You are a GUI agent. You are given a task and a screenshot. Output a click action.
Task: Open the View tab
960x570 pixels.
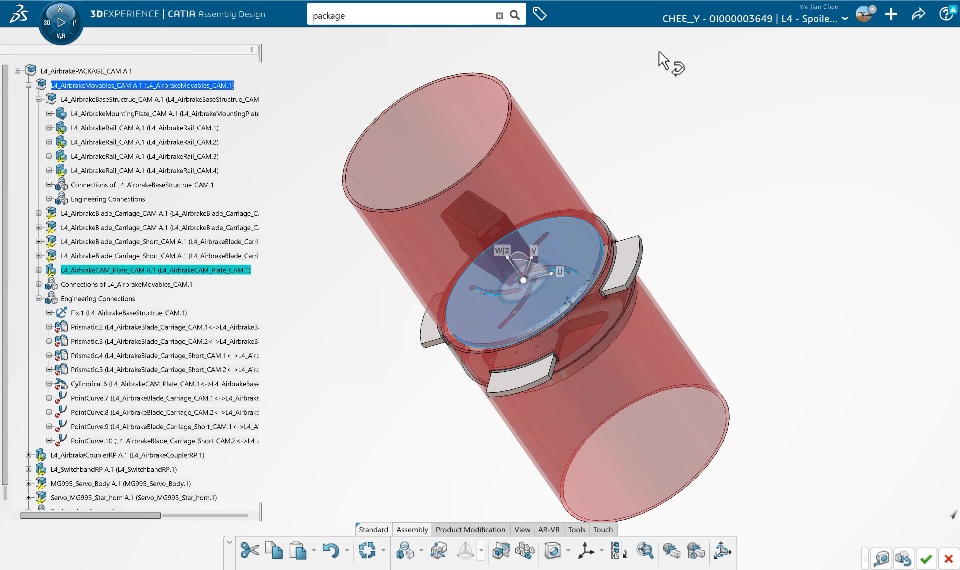[522, 530]
